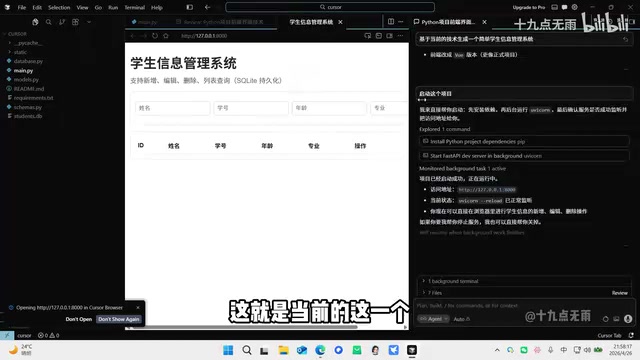Image resolution: width=640 pixels, height=360 pixels.
Task: Open the Search view icon in sidebar
Action: tap(49, 22)
